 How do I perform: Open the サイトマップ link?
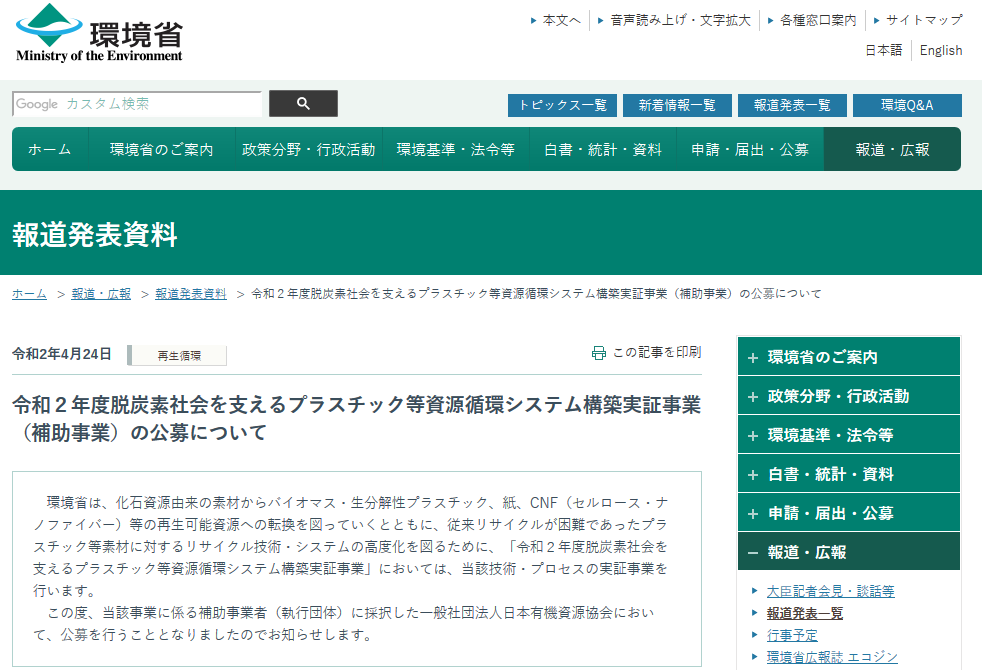[923, 20]
